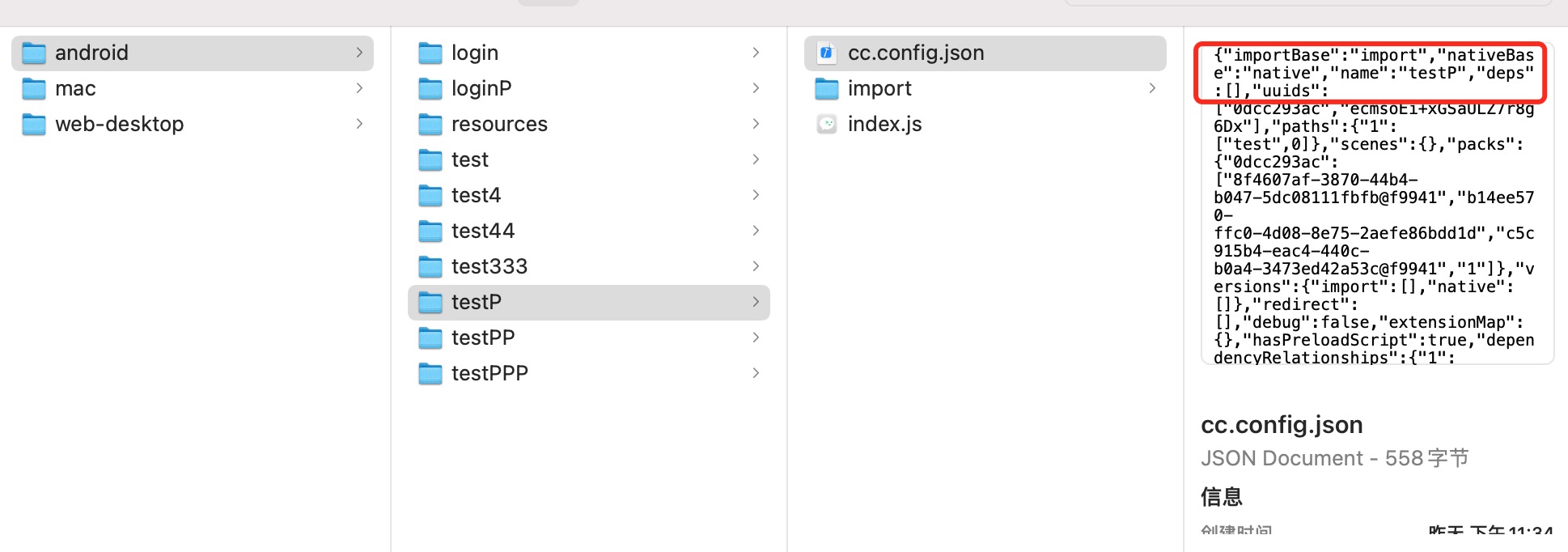Click the resources folder icon
The image size is (1568, 552).
coord(430,124)
